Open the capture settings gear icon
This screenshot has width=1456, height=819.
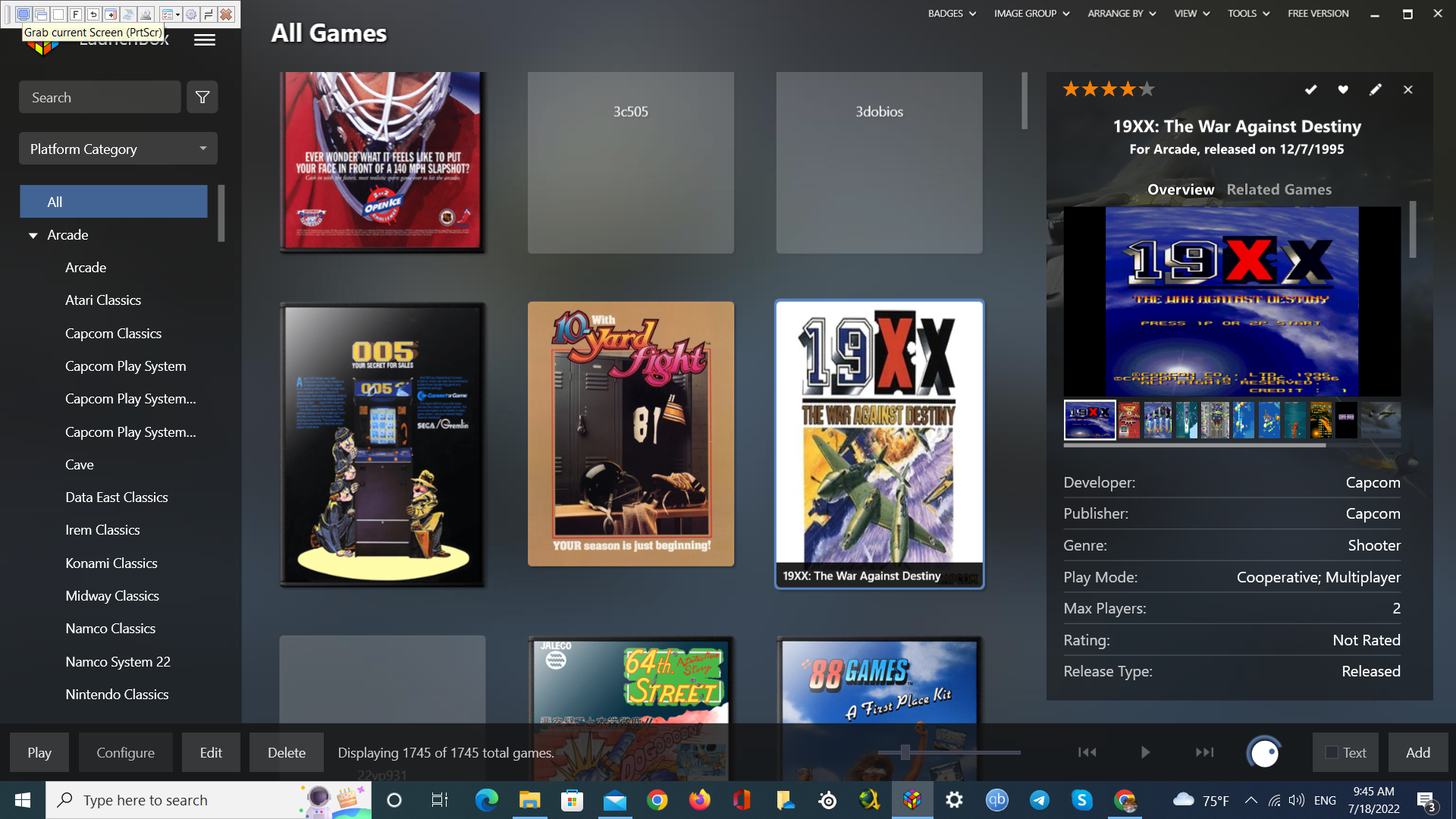191,14
